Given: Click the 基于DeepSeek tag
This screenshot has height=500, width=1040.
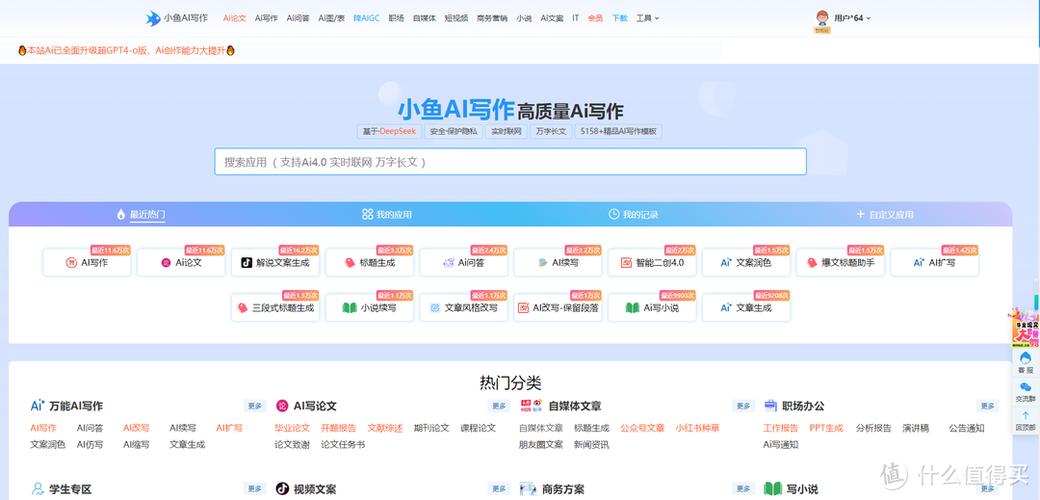Looking at the screenshot, I should click(x=389, y=131).
